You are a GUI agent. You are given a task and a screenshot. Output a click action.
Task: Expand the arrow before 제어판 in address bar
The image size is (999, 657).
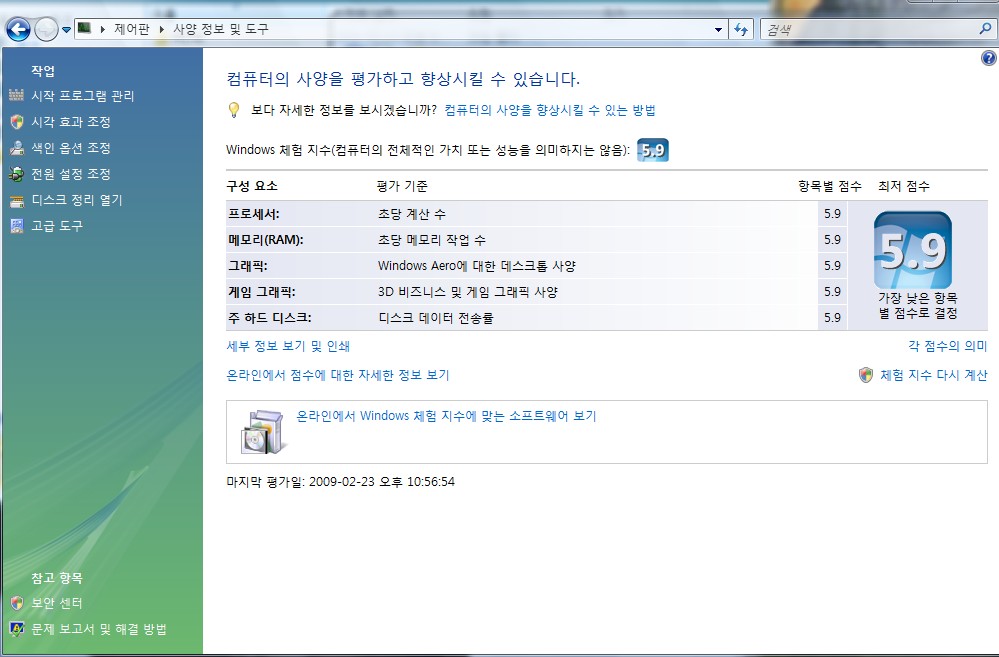click(103, 29)
